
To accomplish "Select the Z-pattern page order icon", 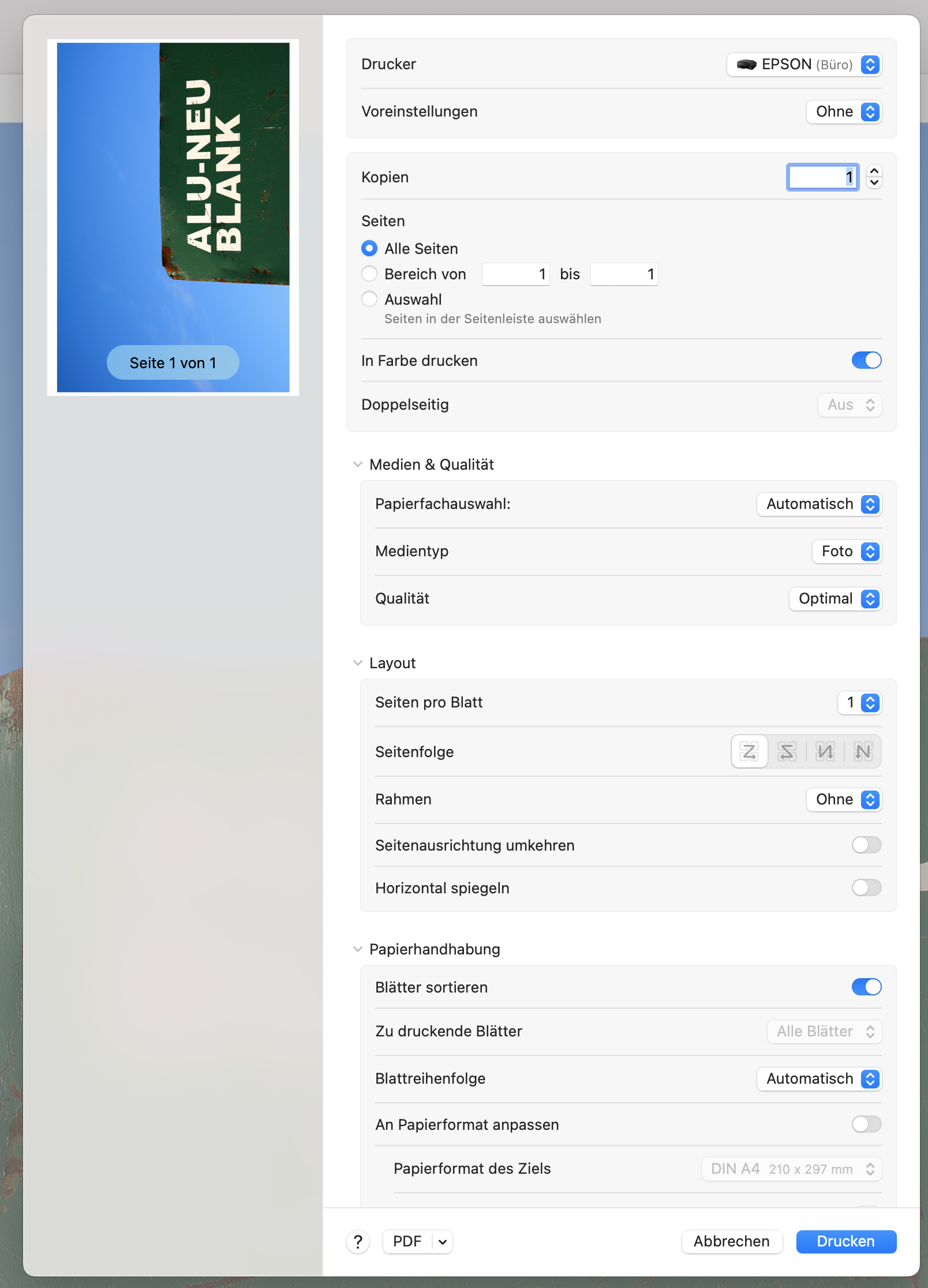I will pos(749,751).
